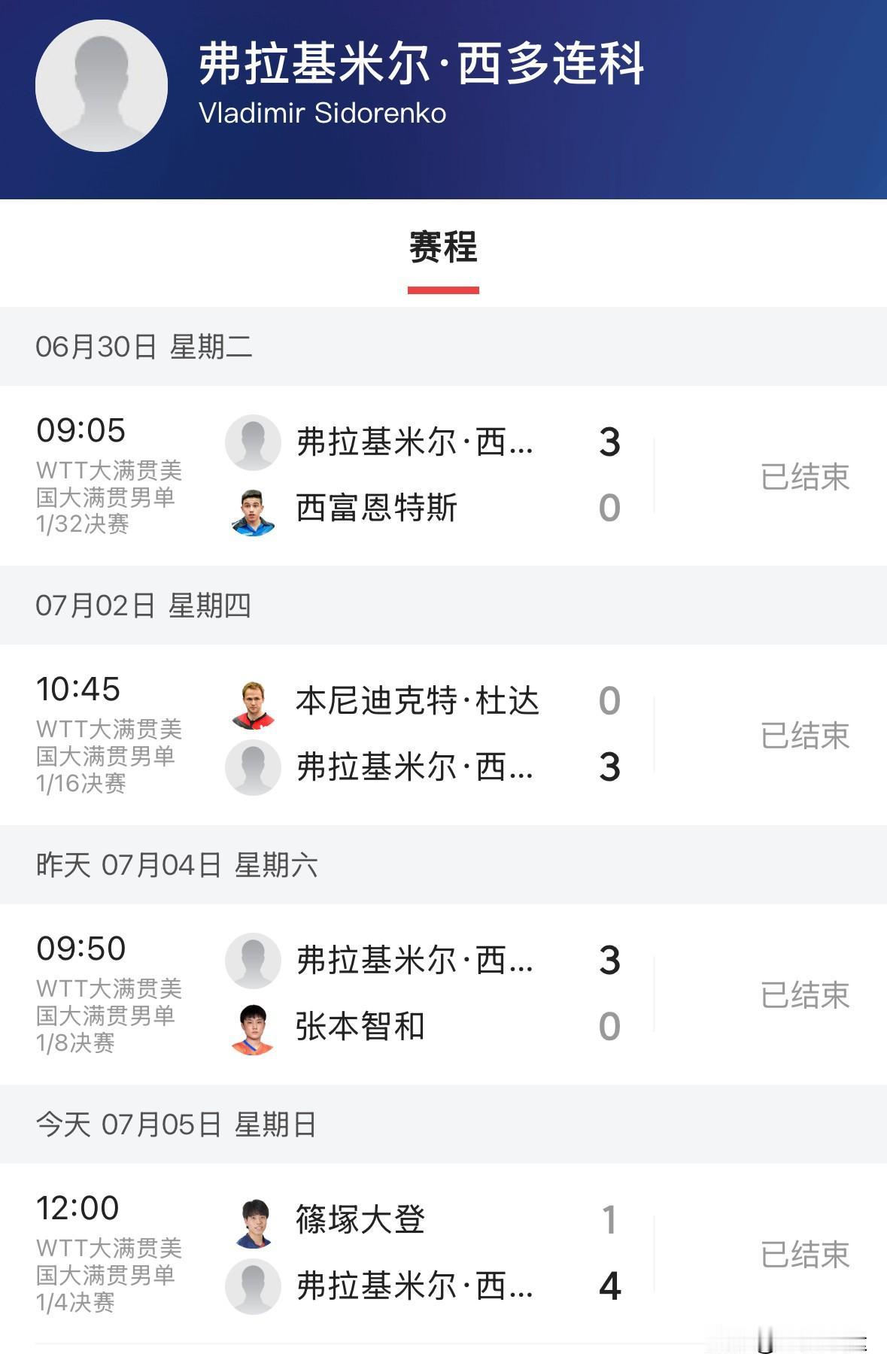The height and width of the screenshot is (1372, 887).
Task: Open the 本尼迪克特·杜达 player name link
Action: [418, 701]
